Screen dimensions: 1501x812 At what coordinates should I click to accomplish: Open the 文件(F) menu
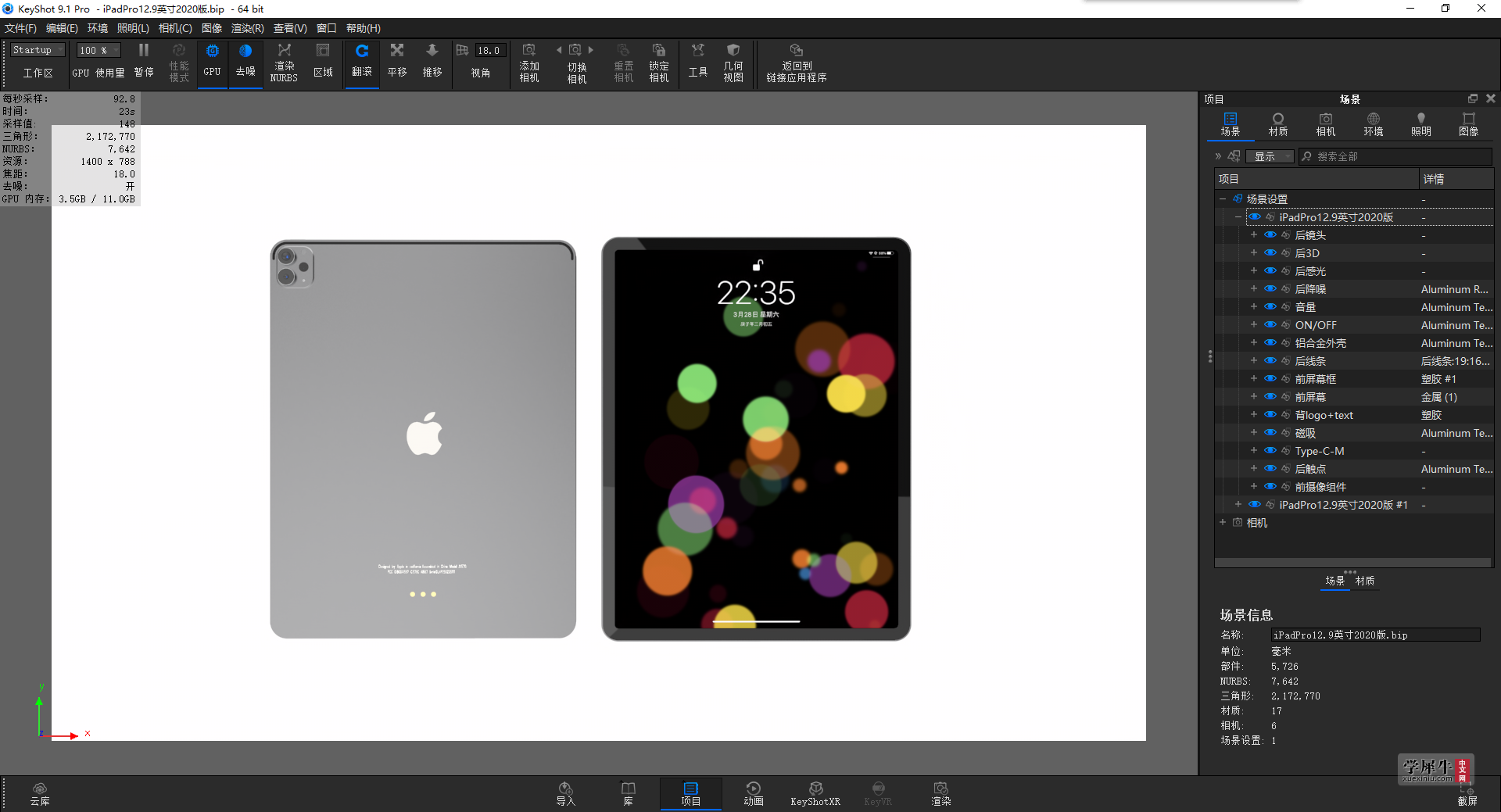pyautogui.click(x=21, y=28)
